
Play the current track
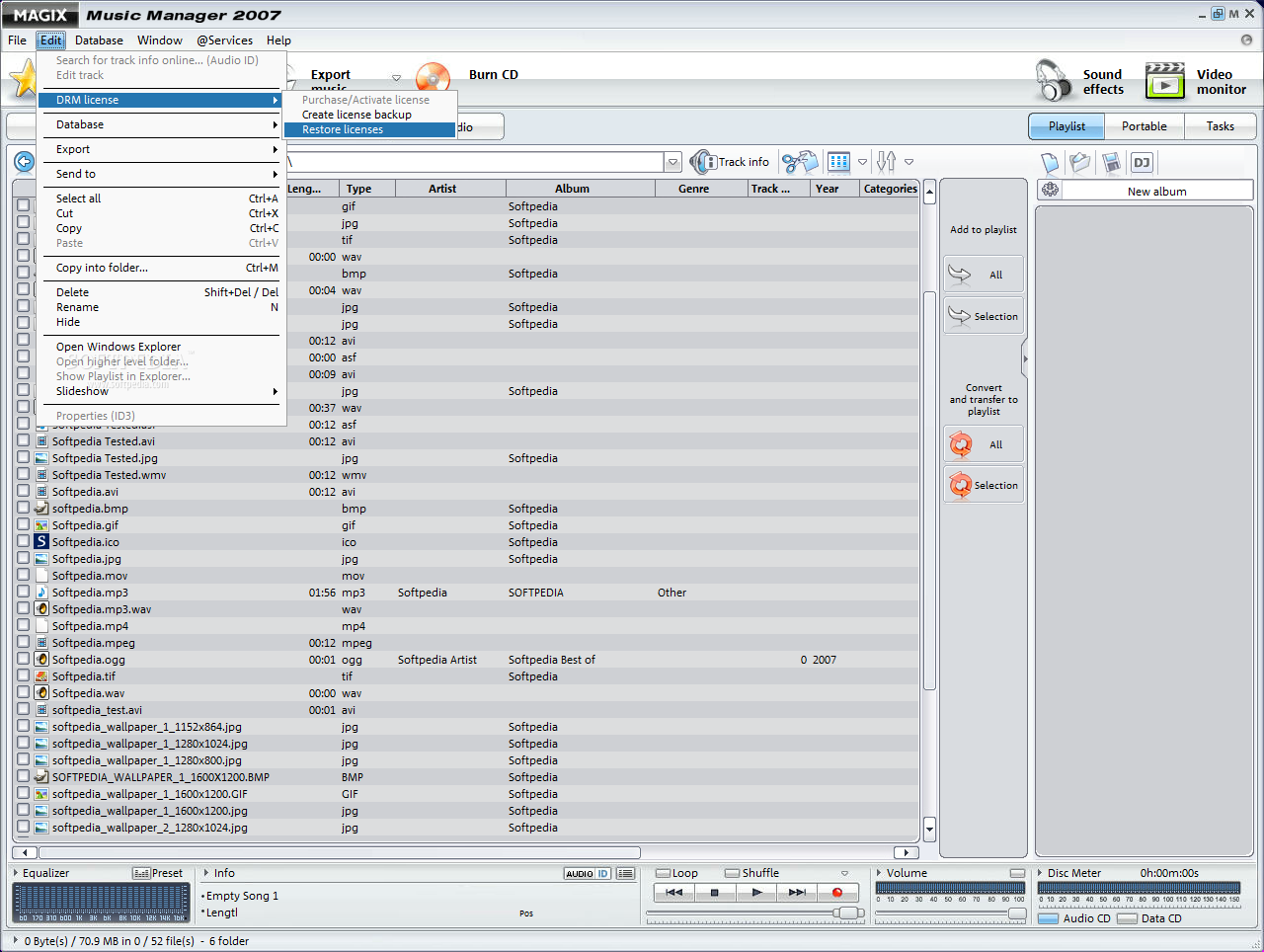click(x=756, y=893)
